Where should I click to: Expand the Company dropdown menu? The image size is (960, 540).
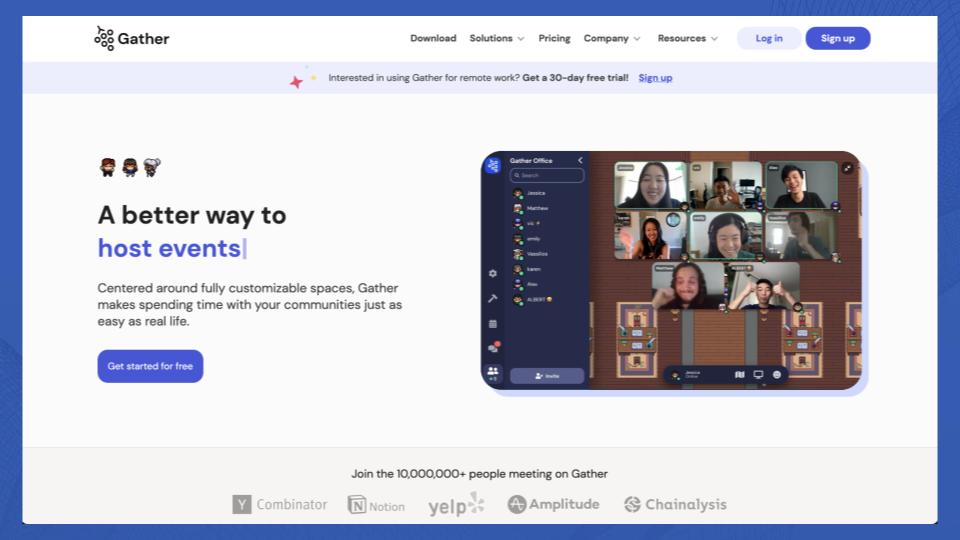pyautogui.click(x=612, y=38)
